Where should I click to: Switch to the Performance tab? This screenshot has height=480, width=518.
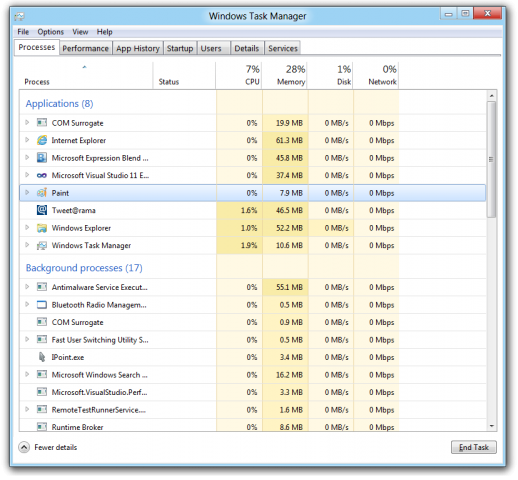tap(86, 48)
